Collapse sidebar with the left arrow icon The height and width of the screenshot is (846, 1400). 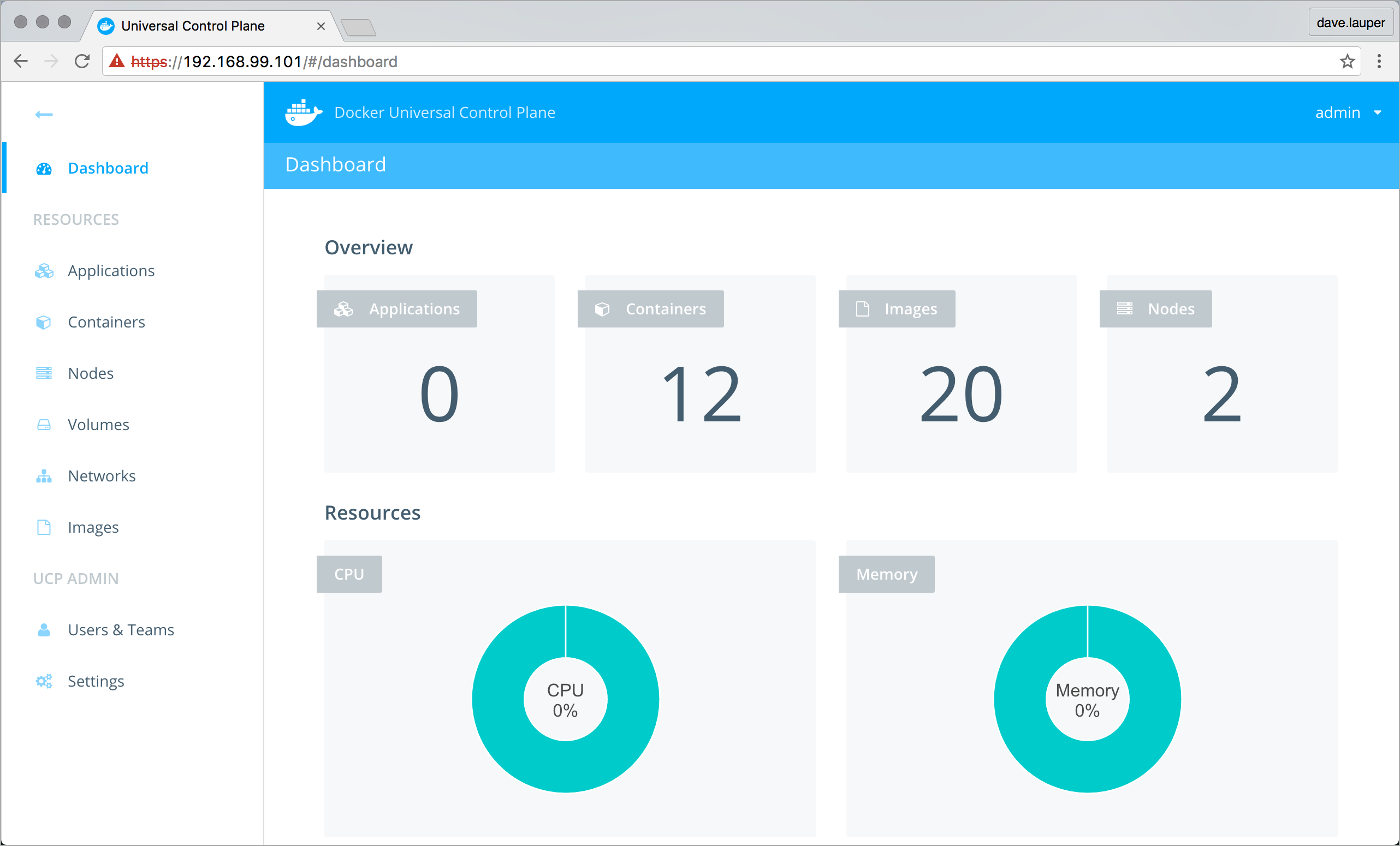click(44, 115)
